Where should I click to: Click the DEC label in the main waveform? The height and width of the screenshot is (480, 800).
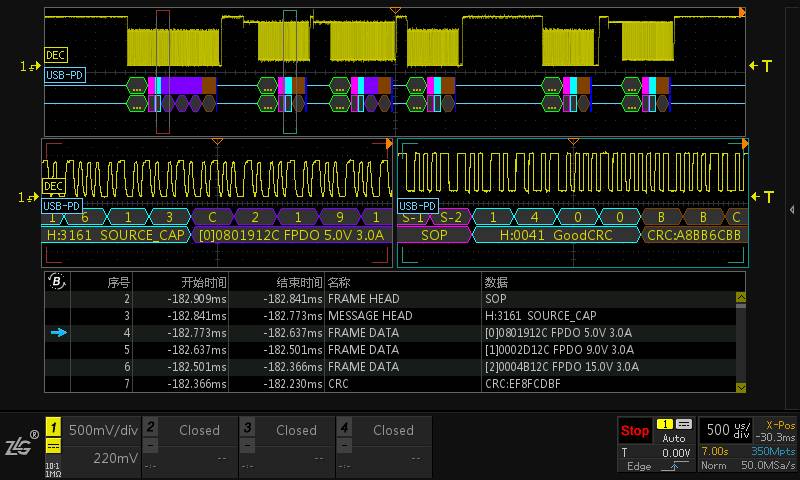click(x=56, y=55)
